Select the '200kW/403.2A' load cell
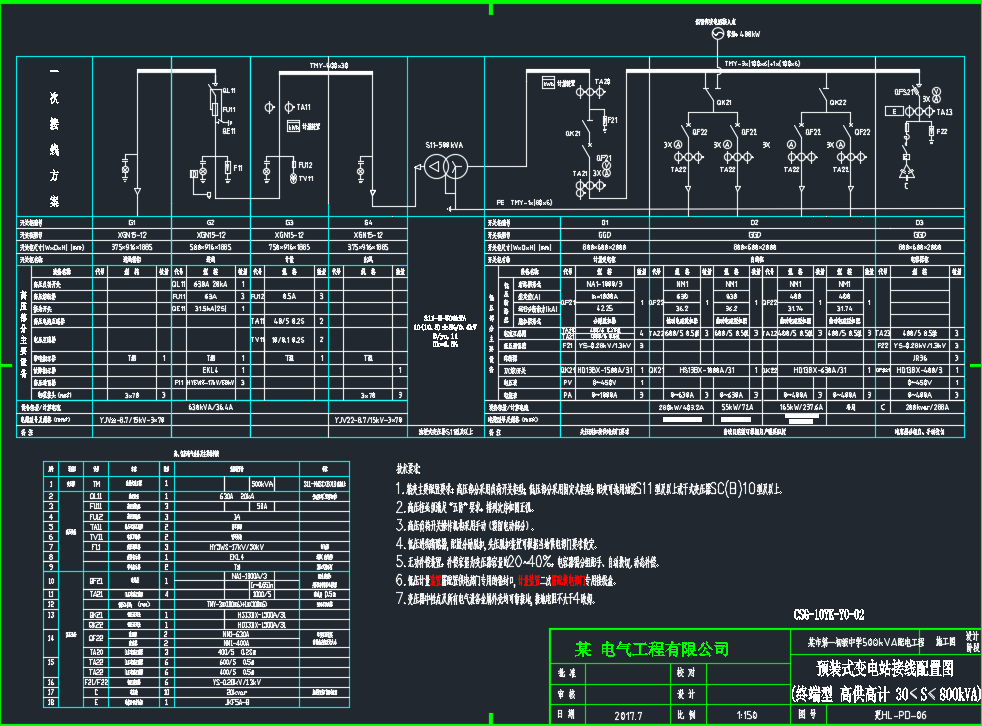 click(x=681, y=407)
